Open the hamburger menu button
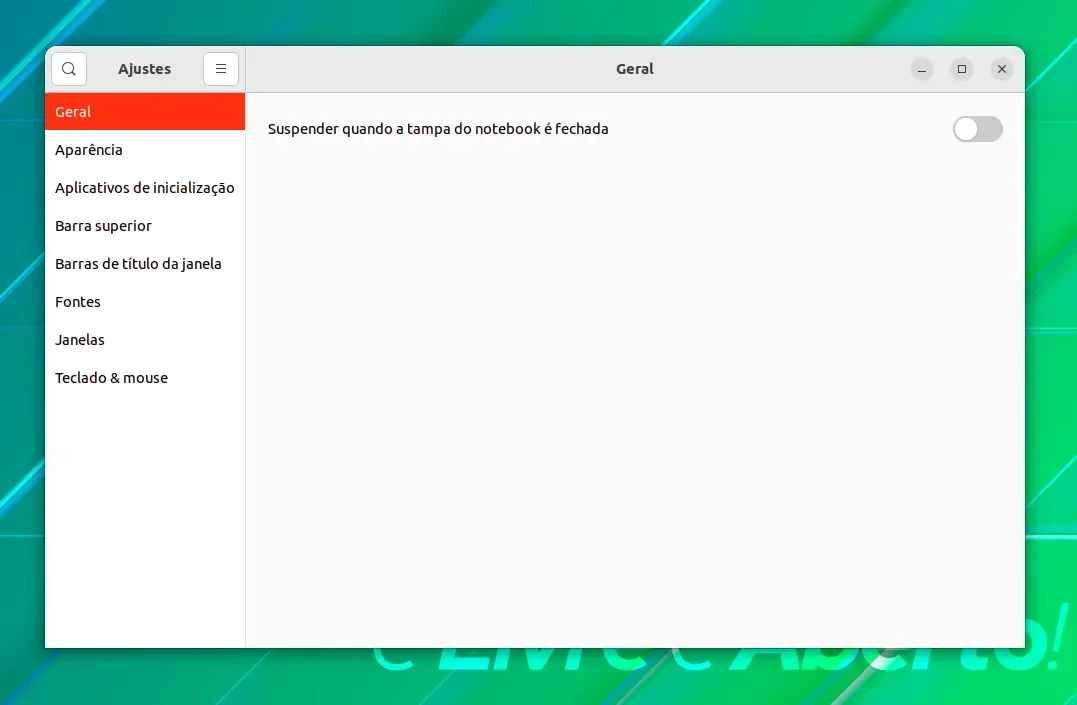This screenshot has height=705, width=1077. coord(220,69)
